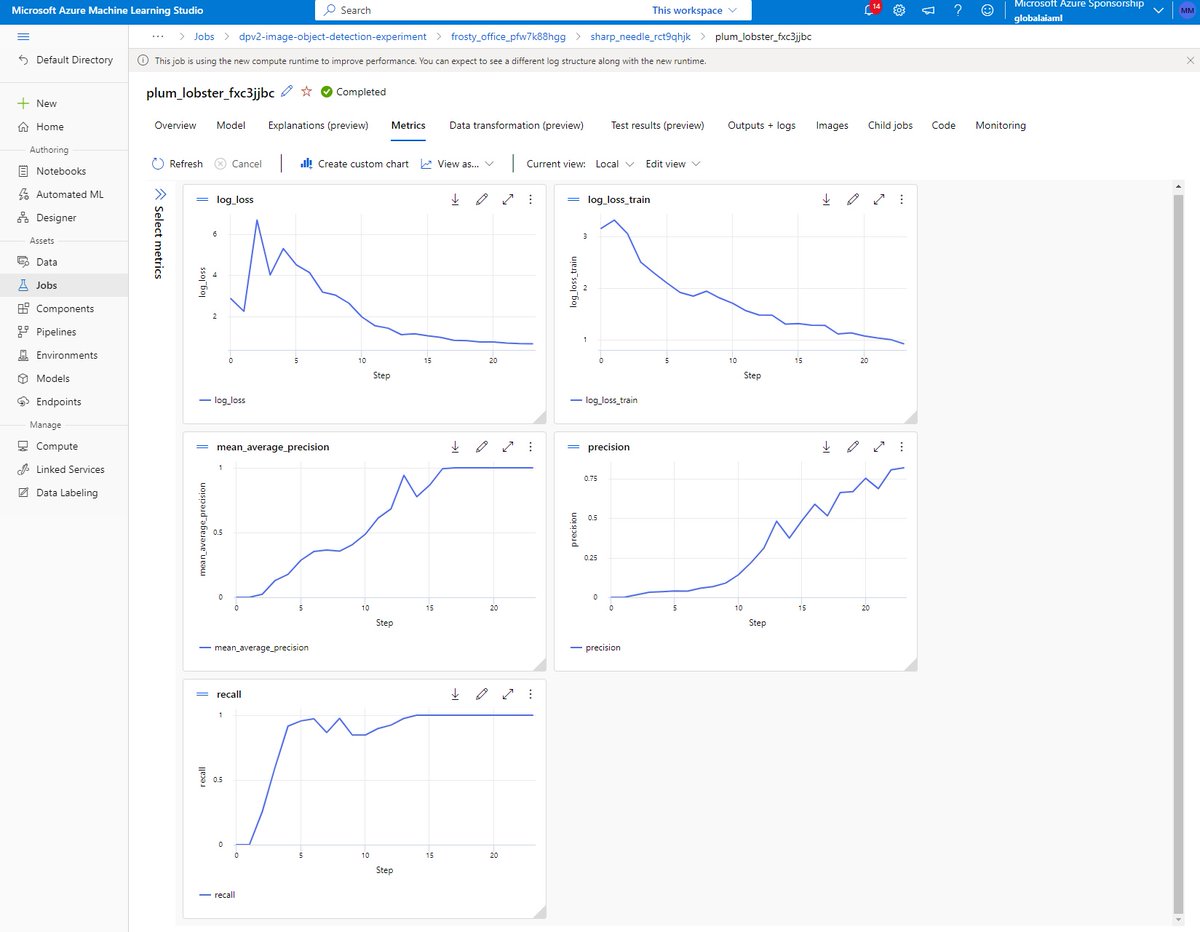This screenshot has height=932, width=1200.
Task: Click the MM user avatar
Action: tap(1186, 10)
